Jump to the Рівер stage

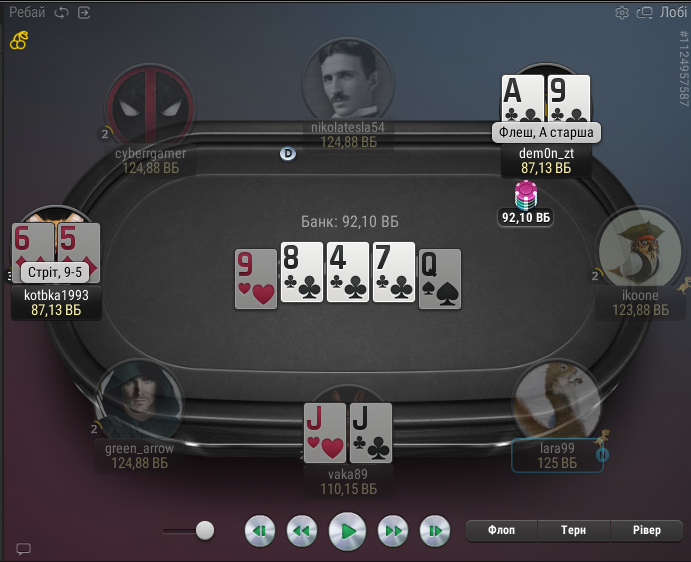pos(647,530)
